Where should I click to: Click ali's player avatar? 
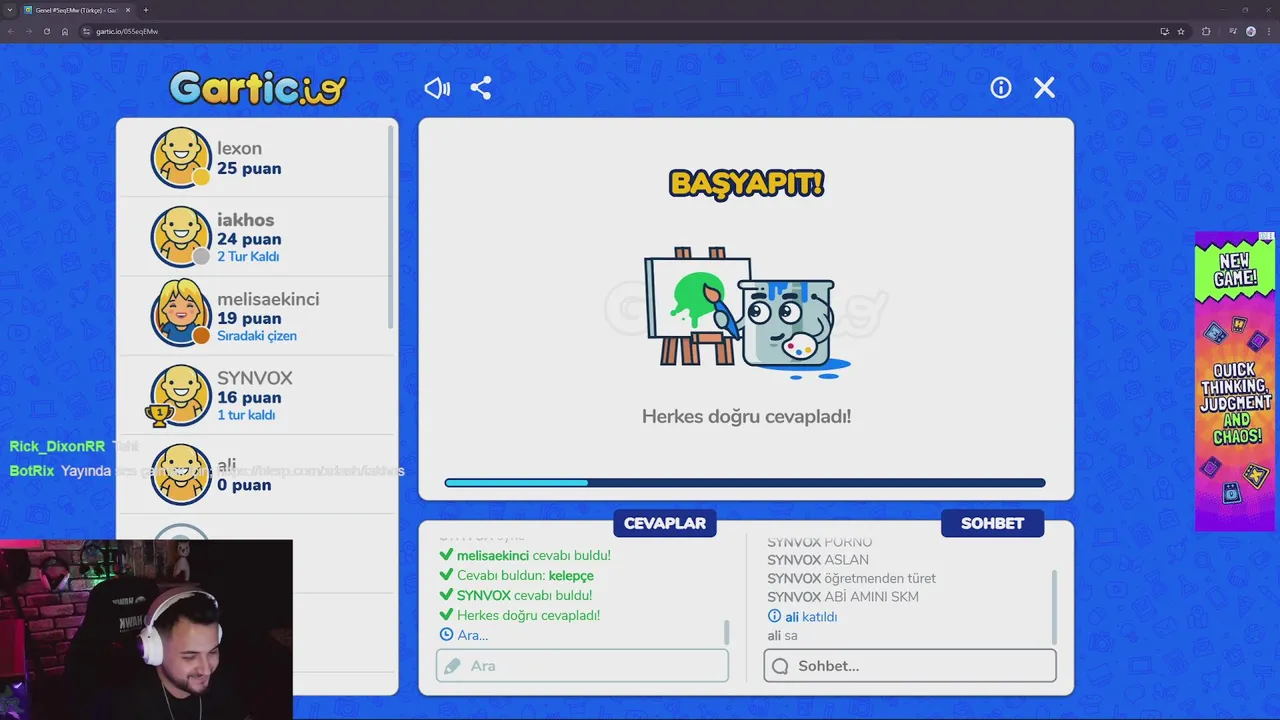[x=181, y=473]
